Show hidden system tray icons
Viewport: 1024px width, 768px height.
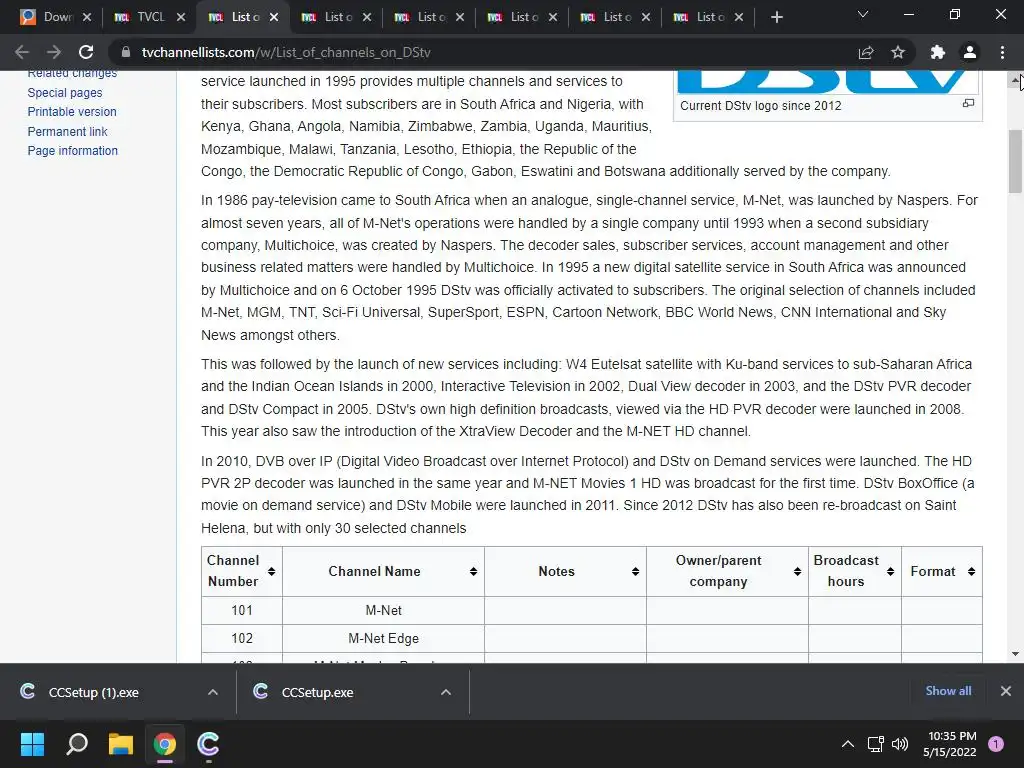tap(848, 744)
